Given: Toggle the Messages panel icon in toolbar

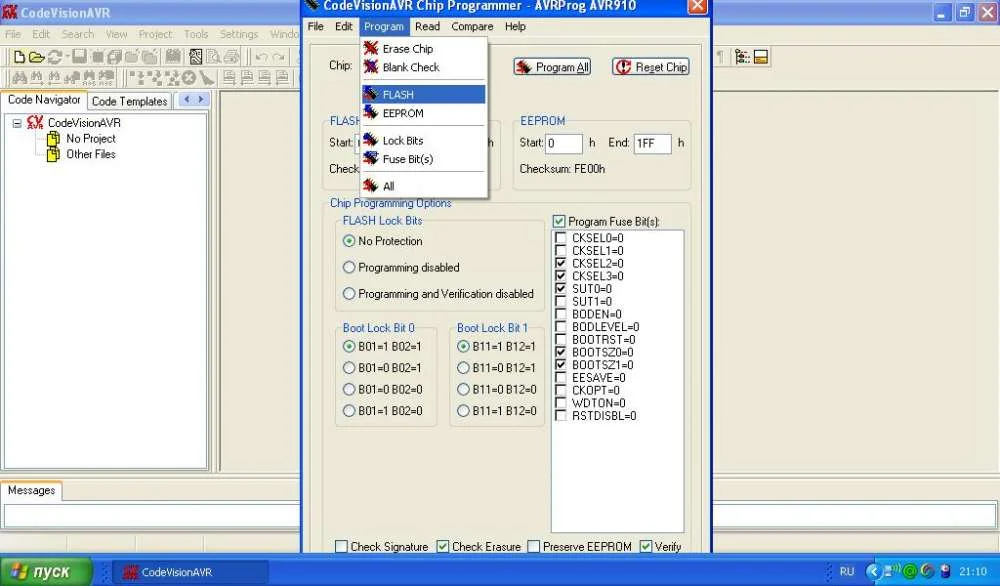Looking at the screenshot, I should (x=760, y=57).
